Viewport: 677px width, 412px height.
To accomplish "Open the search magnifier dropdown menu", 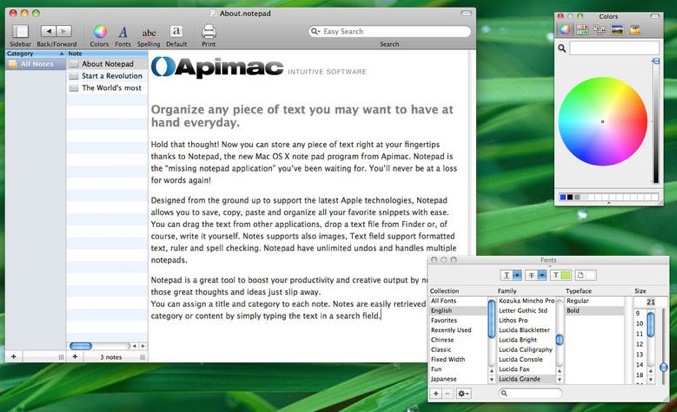I will point(315,32).
